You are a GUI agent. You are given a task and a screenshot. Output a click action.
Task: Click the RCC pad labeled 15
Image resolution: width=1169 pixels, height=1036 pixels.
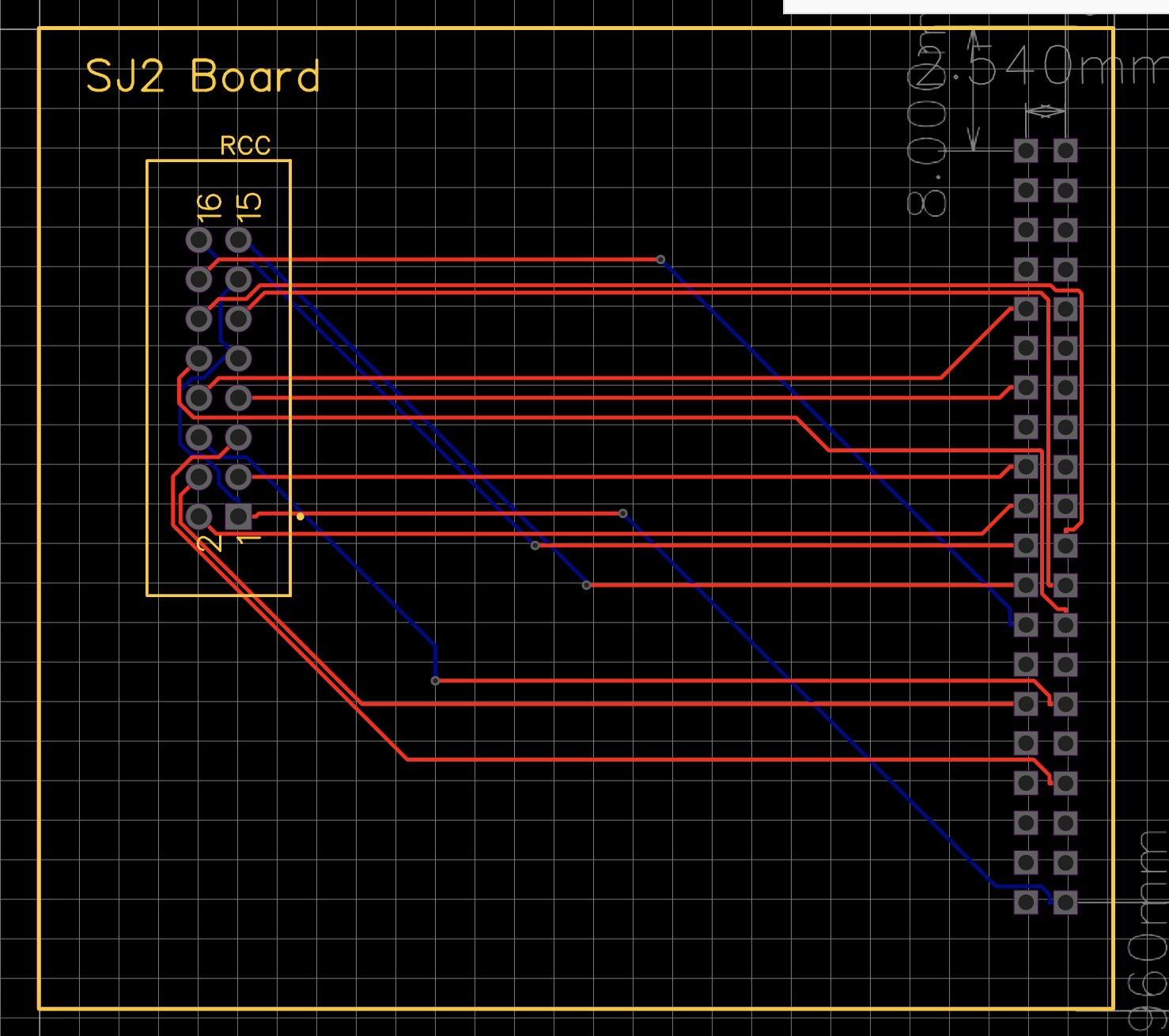[238, 239]
